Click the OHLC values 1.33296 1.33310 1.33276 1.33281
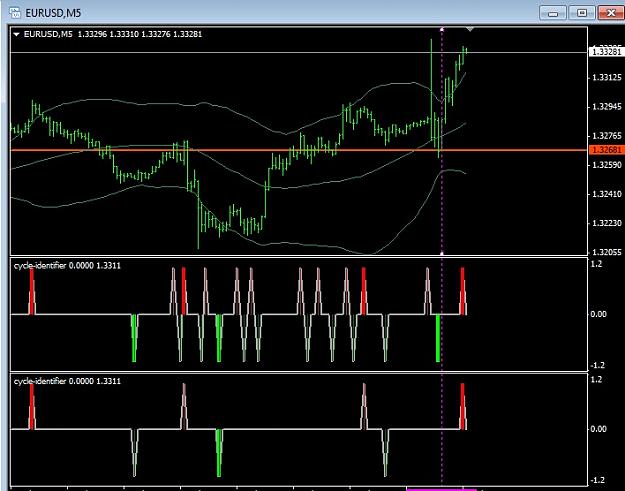This screenshot has height=491, width=625. [140, 34]
